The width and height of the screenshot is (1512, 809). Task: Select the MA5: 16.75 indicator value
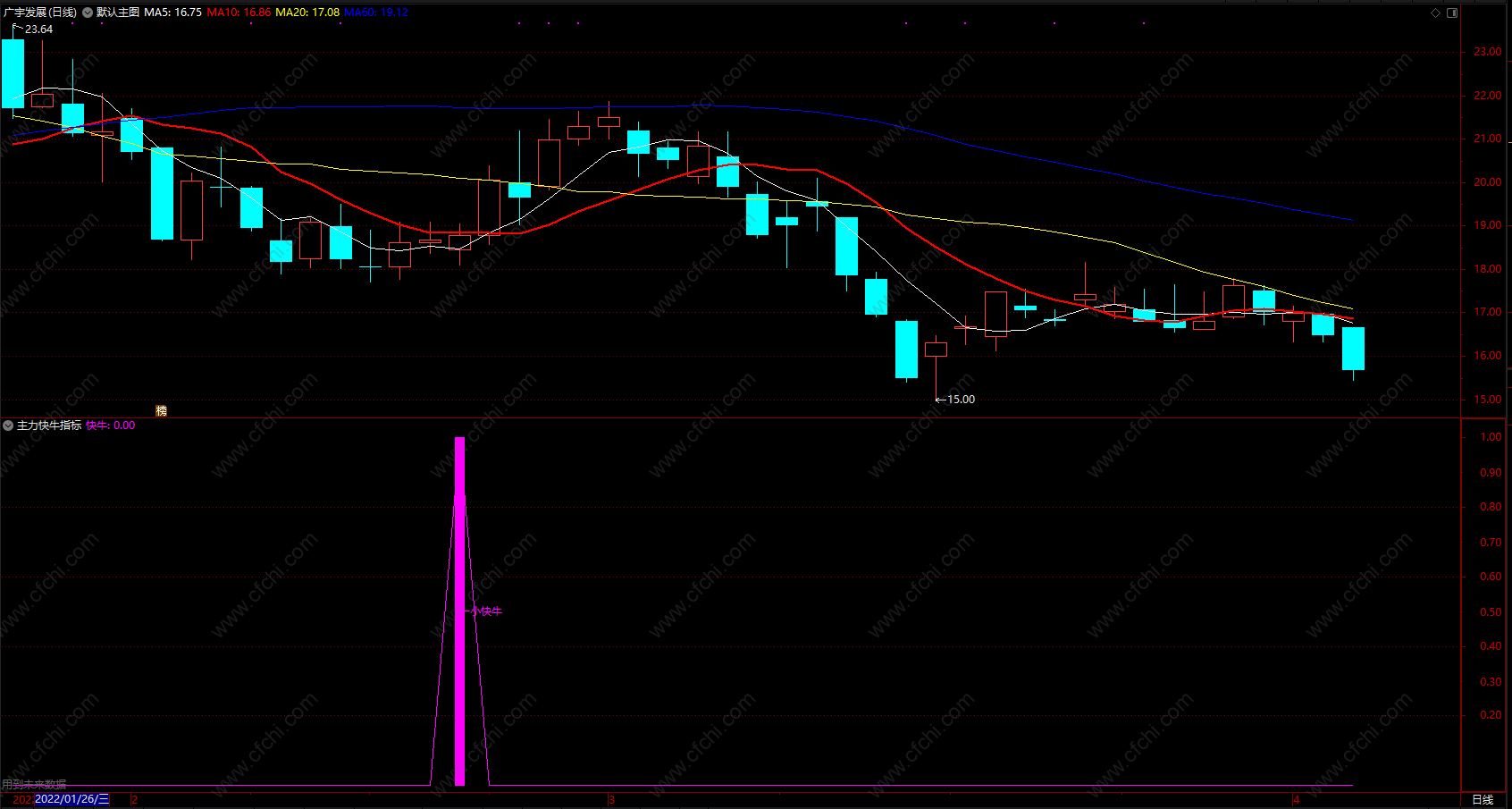pos(172,13)
